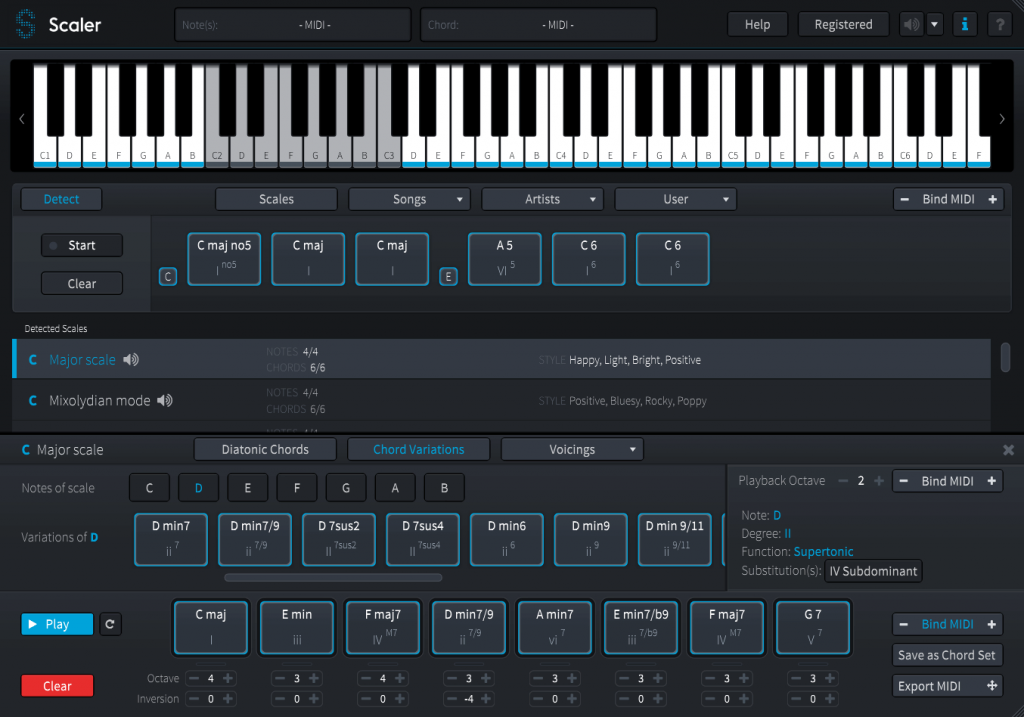Click minus on bottom Bind MIDI
Screen dimensions: 1024x717
(904, 624)
